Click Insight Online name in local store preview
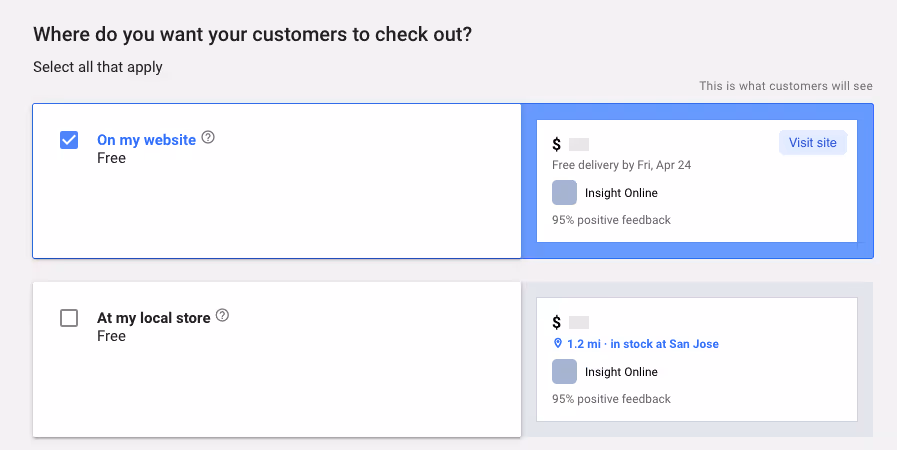 point(621,372)
